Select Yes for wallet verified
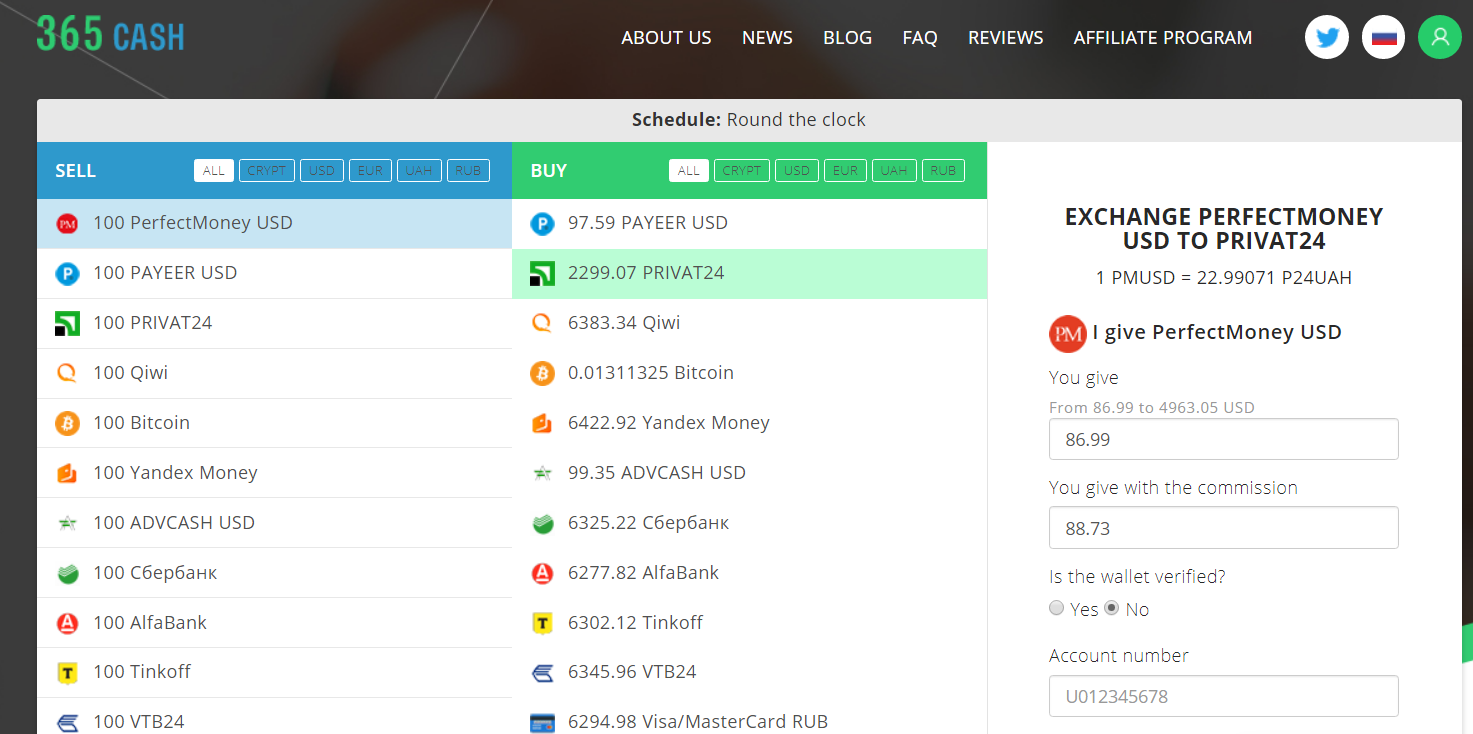The height and width of the screenshot is (734, 1473). (1057, 608)
